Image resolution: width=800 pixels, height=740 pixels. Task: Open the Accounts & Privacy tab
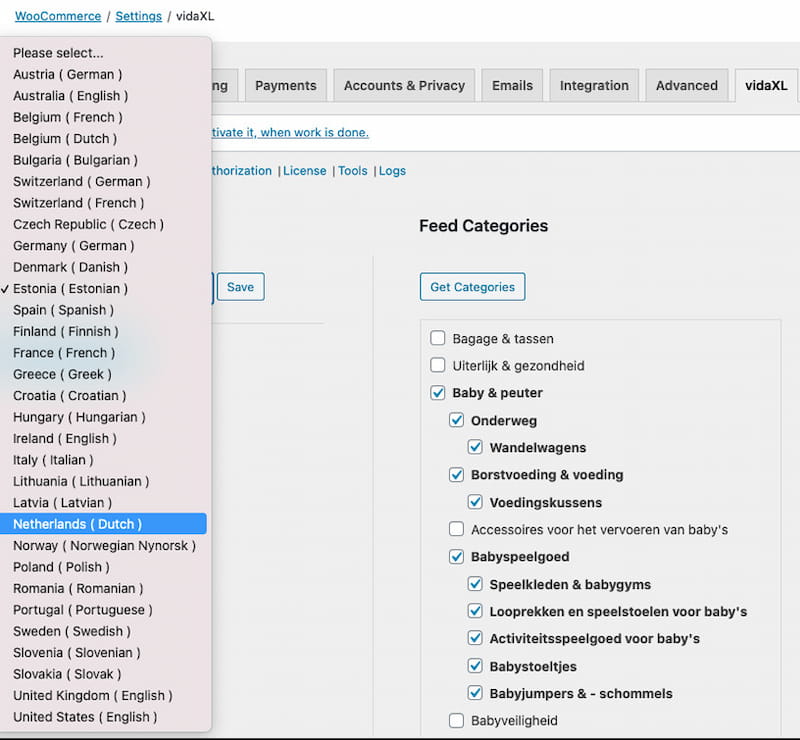pyautogui.click(x=403, y=85)
